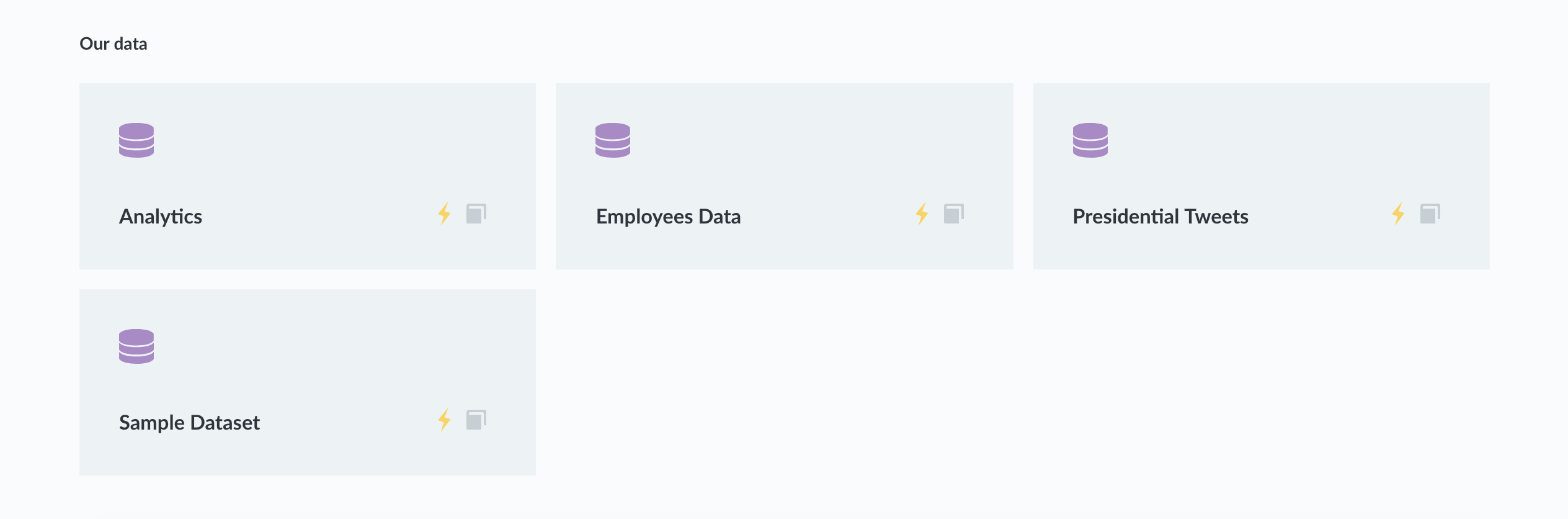Click the lightning bolt on Presidential Tweets

point(1397,214)
